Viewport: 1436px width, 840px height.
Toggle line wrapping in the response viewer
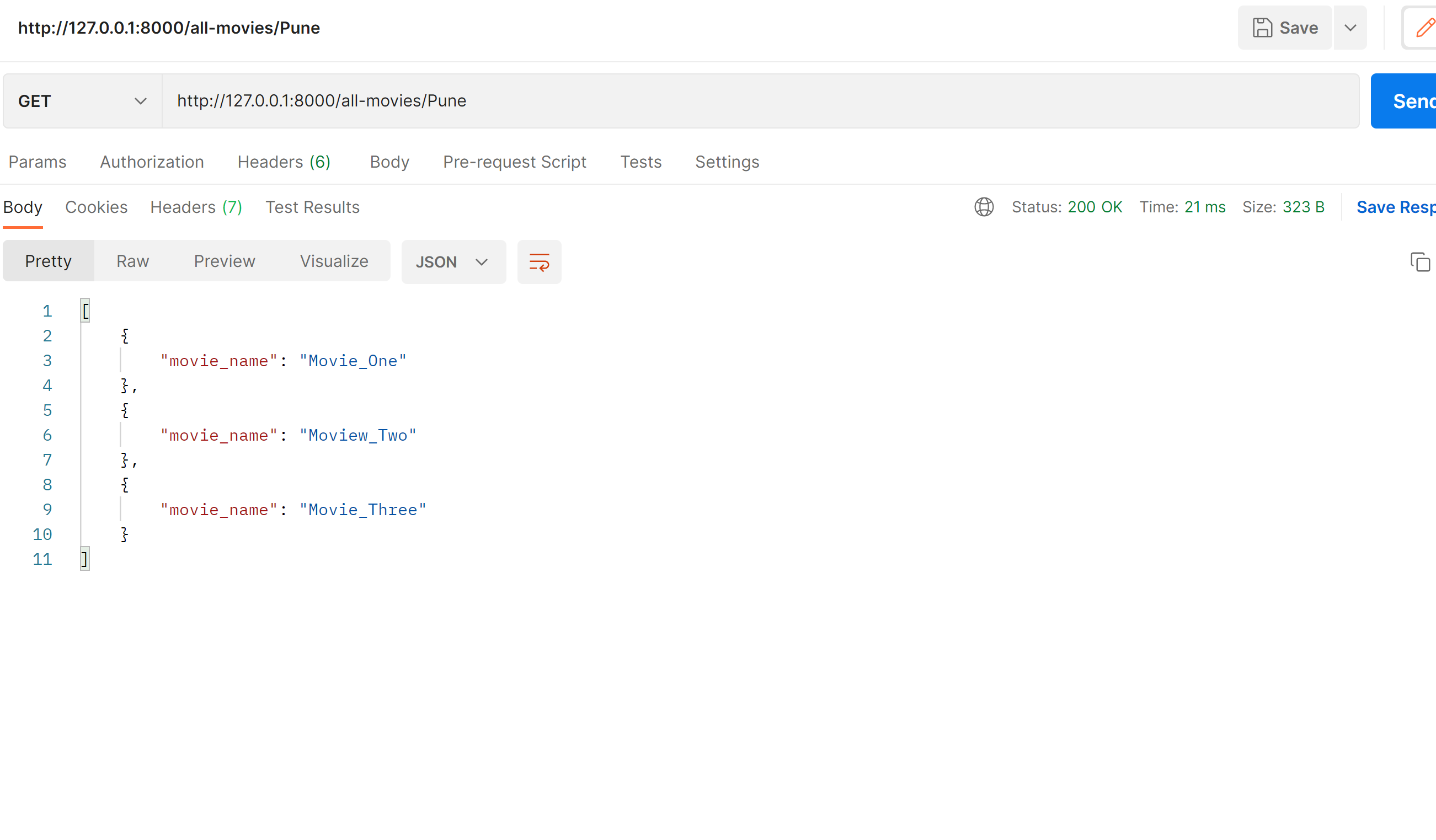click(539, 262)
